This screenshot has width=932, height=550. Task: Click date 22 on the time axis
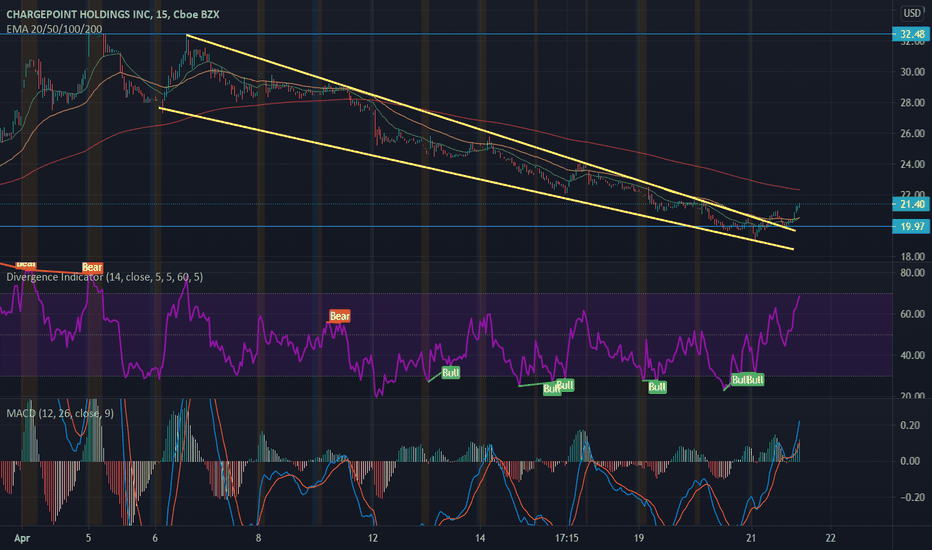(x=830, y=538)
